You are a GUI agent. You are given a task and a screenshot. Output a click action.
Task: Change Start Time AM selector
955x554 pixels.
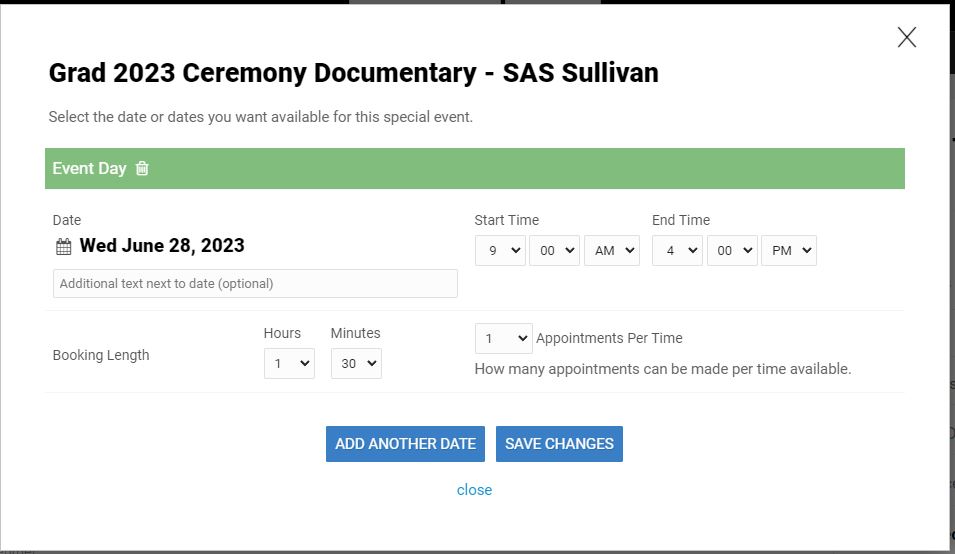click(611, 251)
